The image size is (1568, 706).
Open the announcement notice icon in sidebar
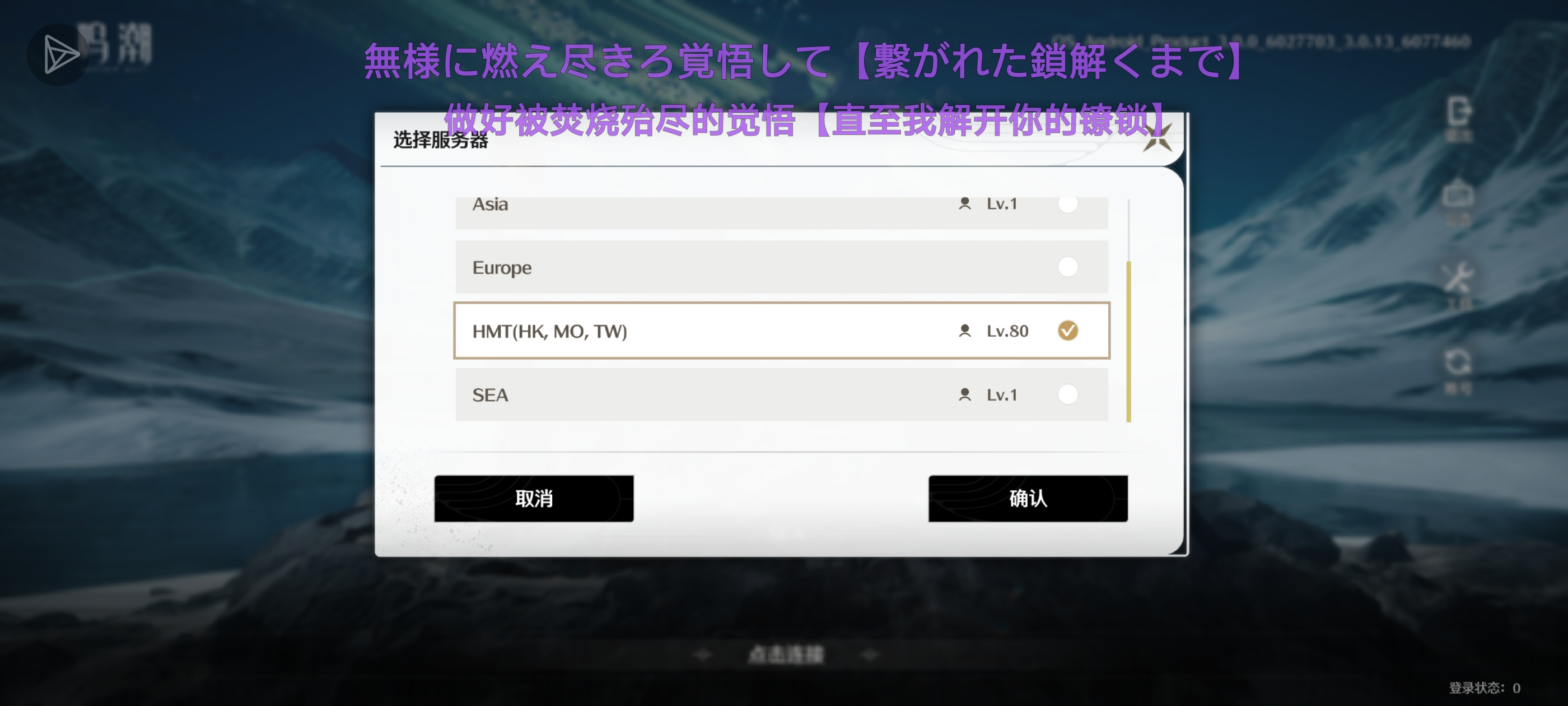point(1458,195)
